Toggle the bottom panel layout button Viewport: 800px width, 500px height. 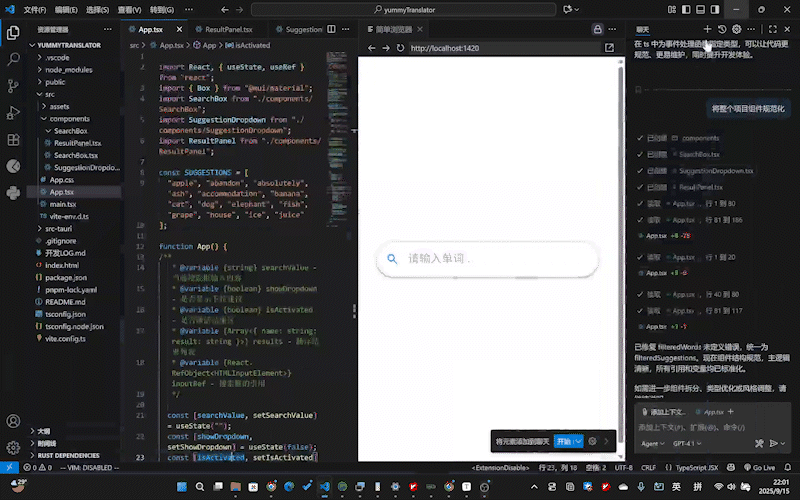698,9
